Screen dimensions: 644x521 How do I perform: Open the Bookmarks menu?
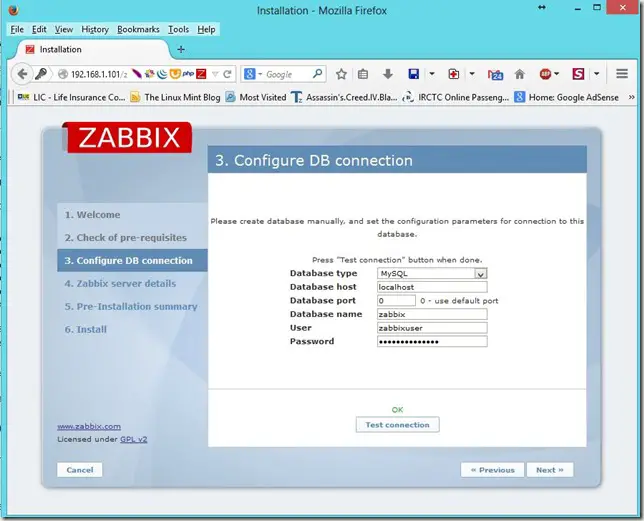click(x=138, y=30)
